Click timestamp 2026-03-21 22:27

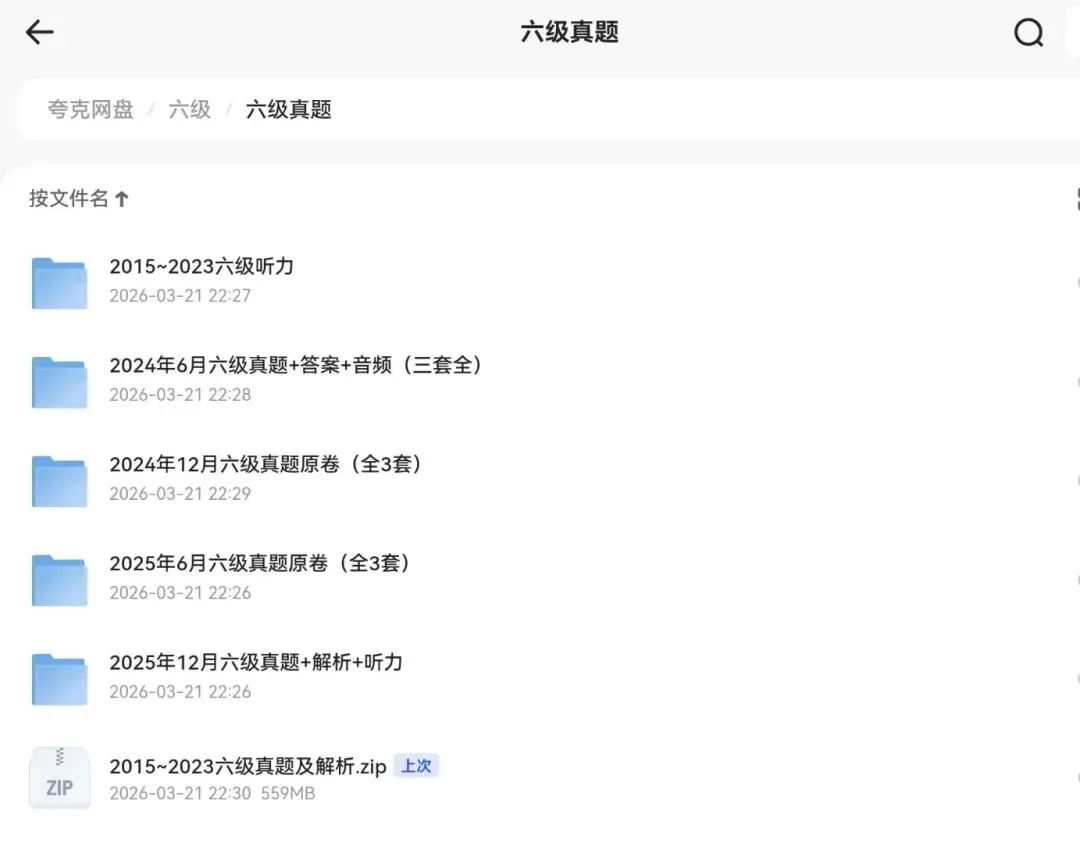180,295
